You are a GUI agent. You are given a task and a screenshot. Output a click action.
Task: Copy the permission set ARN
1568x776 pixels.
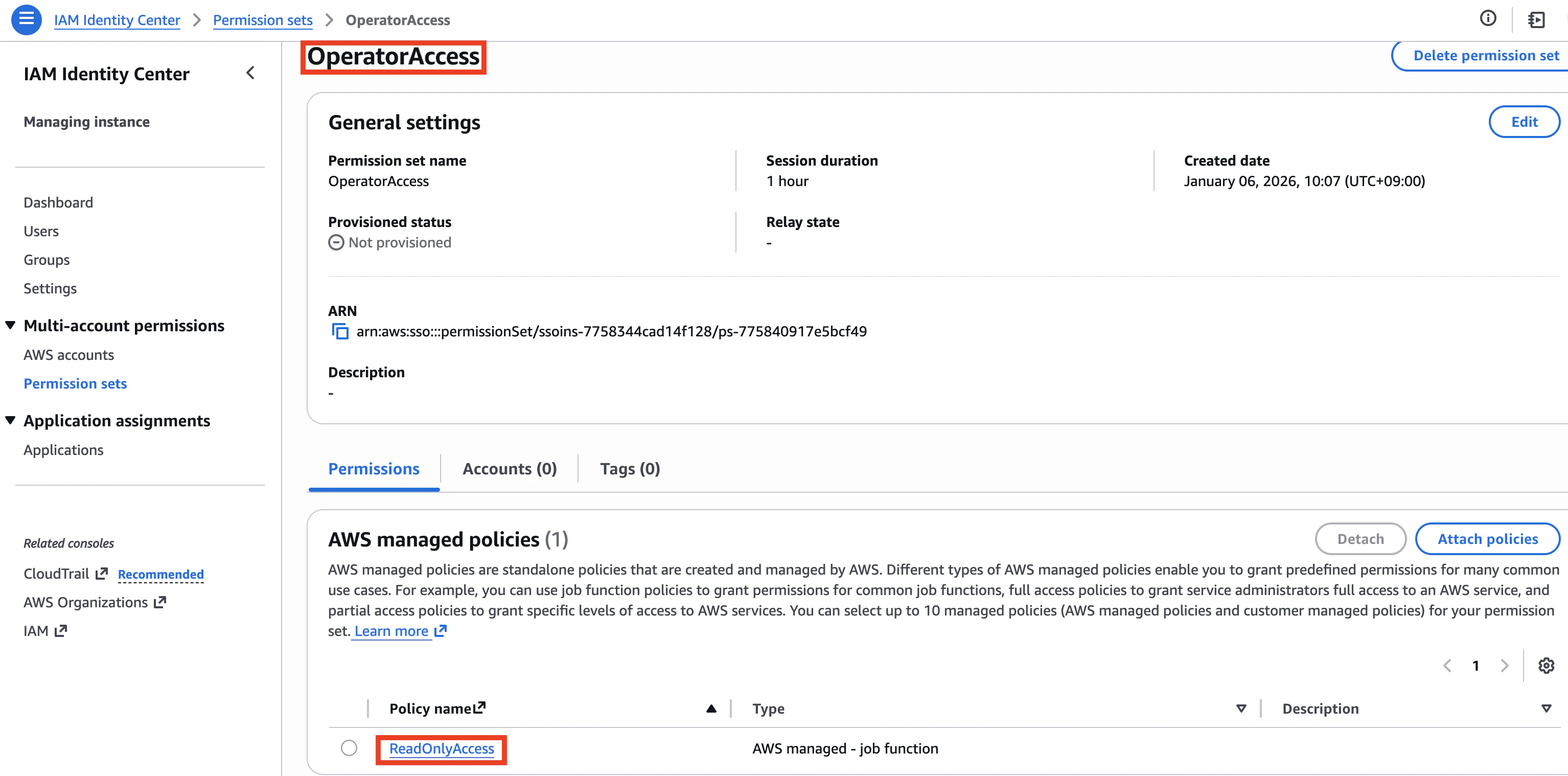(x=340, y=332)
